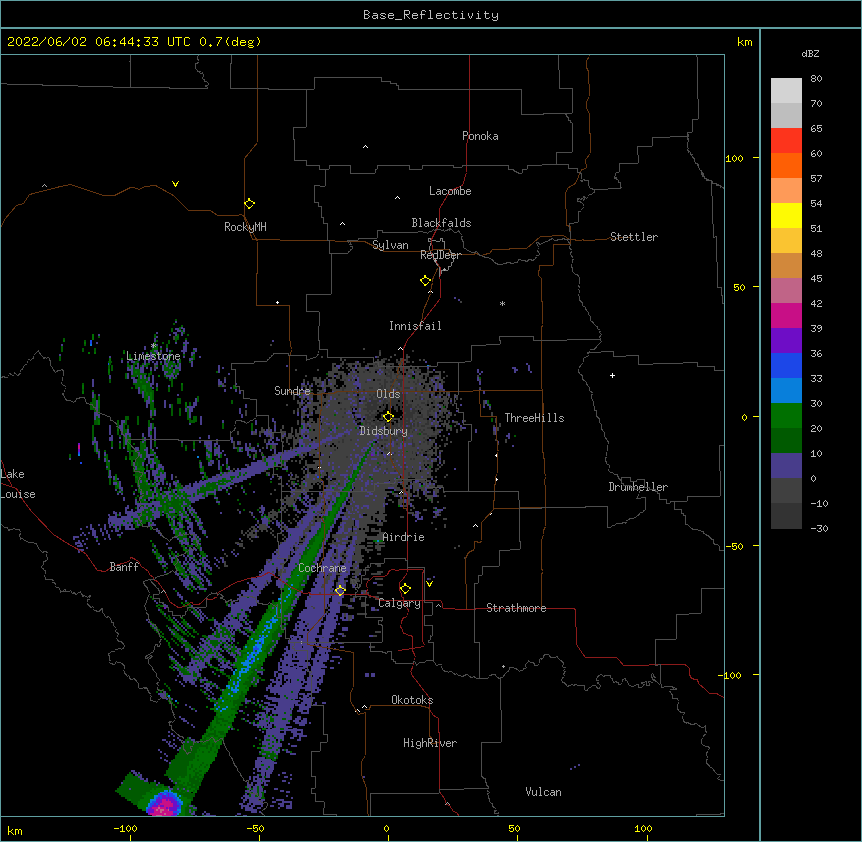Pick the magenta 39-42 dBZ legend swatch
Screen dimensions: 862x842
786,315
